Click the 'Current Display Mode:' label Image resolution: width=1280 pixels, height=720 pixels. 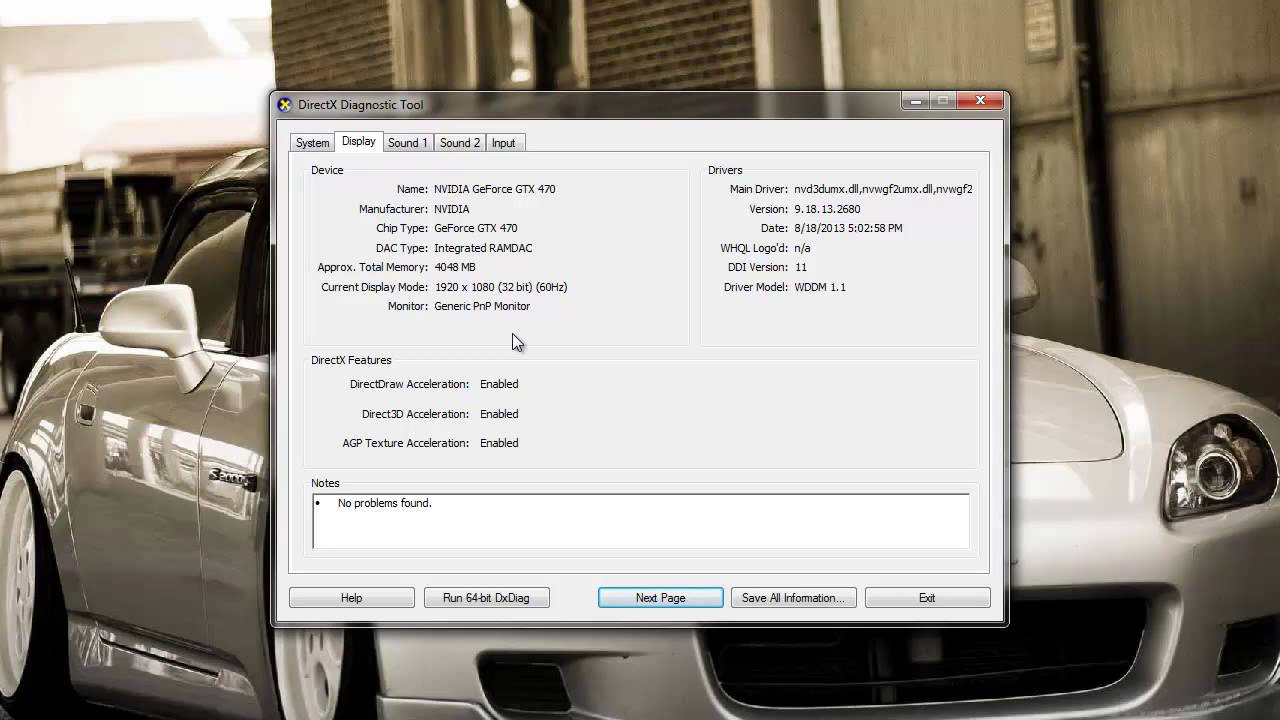(374, 287)
